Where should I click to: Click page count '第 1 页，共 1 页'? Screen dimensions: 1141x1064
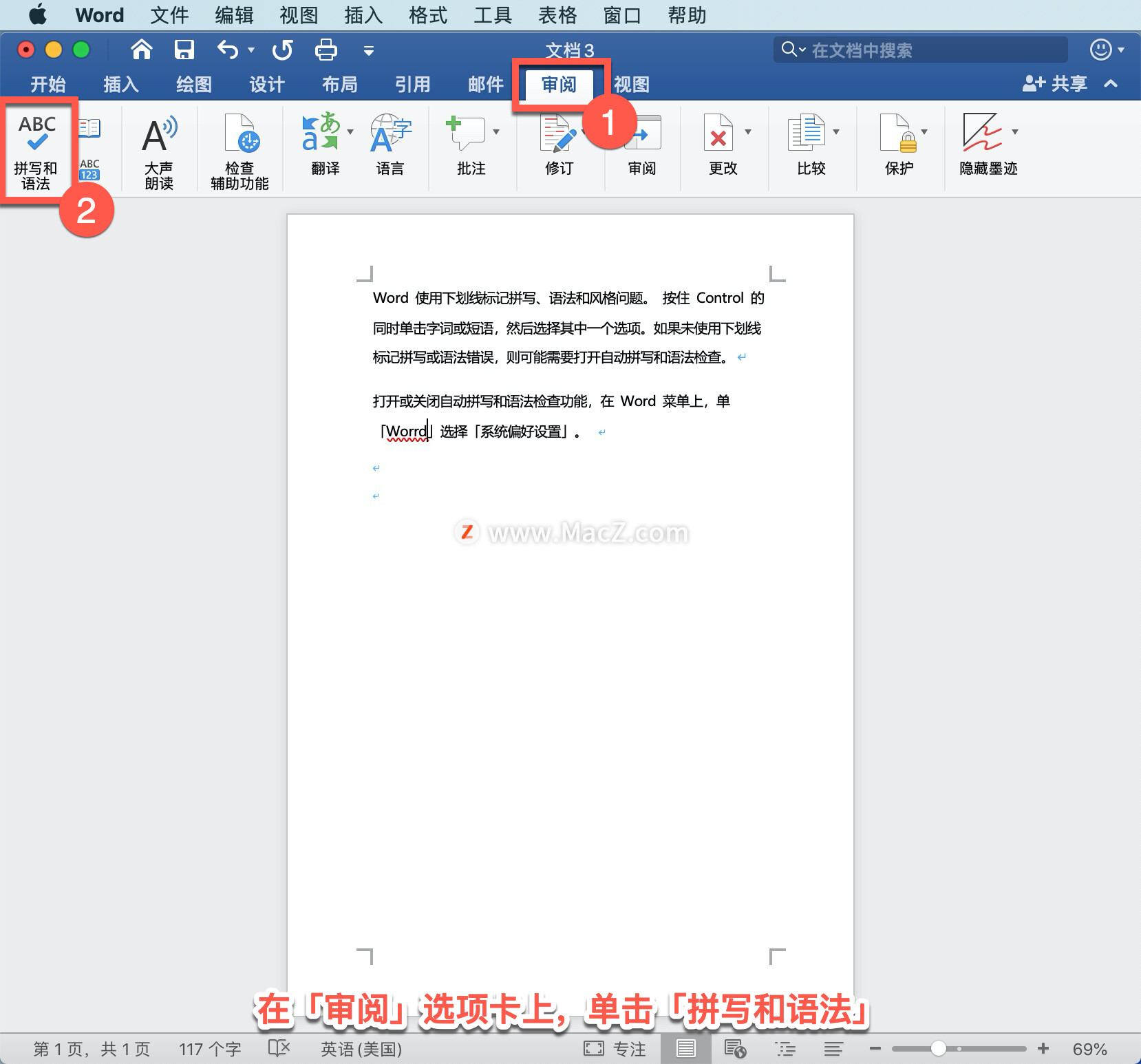point(92,1049)
